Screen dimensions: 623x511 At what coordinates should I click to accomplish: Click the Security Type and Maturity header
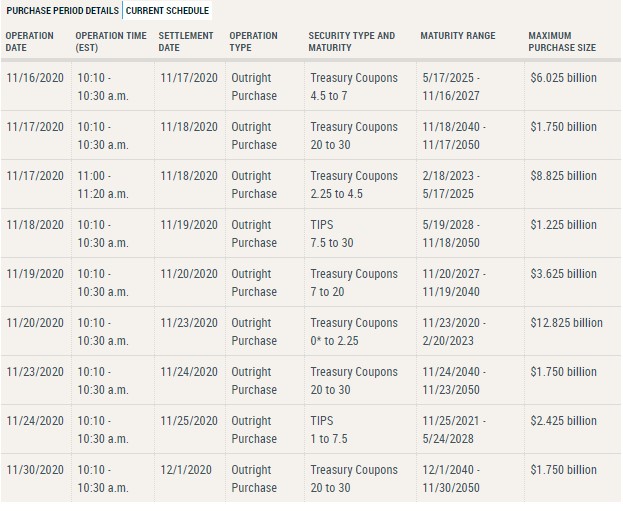351,41
